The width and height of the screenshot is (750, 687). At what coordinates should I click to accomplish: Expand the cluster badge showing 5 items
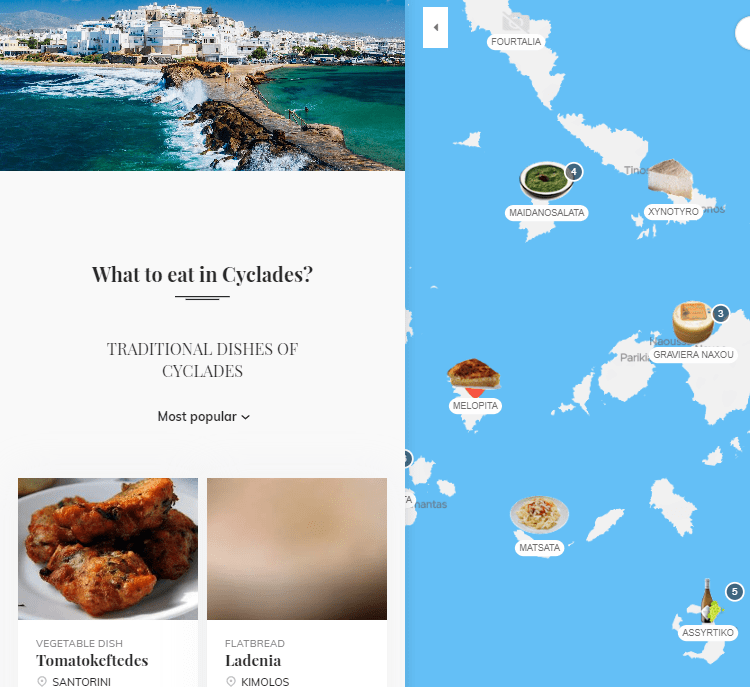coord(734,591)
